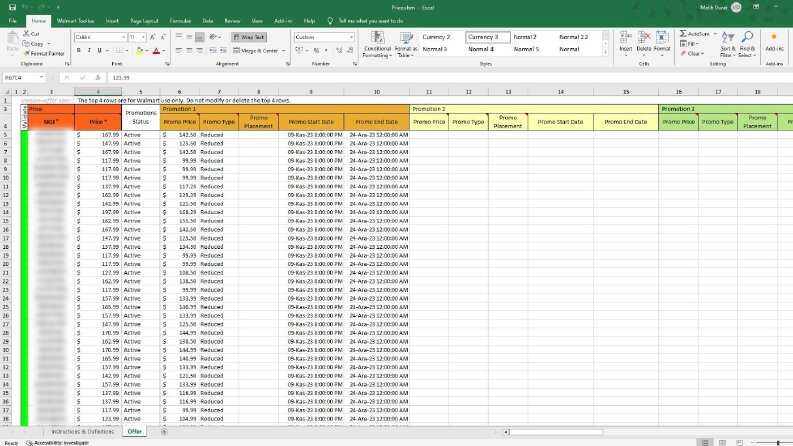The image size is (793, 446).
Task: Click the Cut scissors button
Action: click(x=31, y=33)
